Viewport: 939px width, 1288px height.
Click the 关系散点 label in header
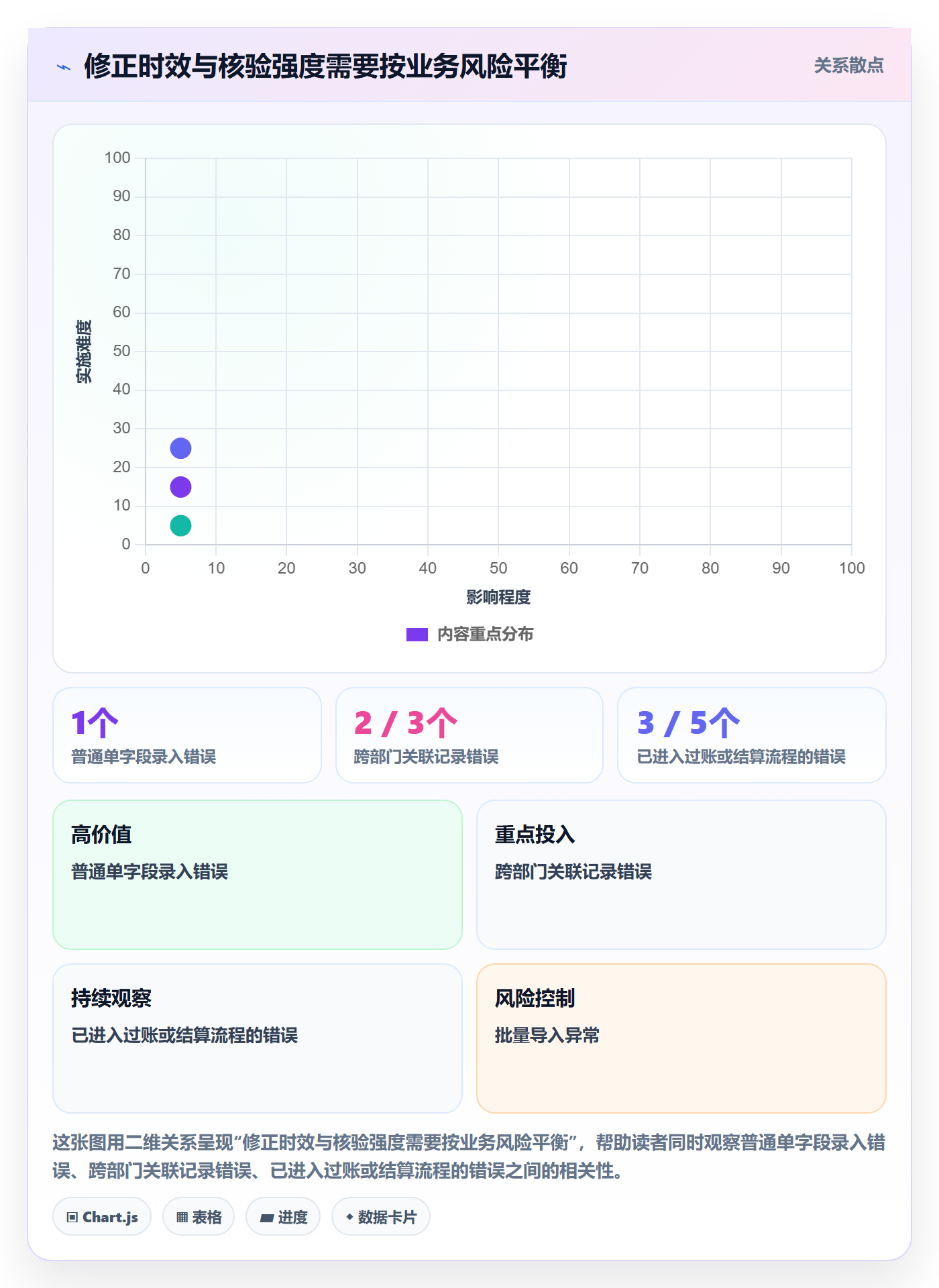[x=848, y=66]
